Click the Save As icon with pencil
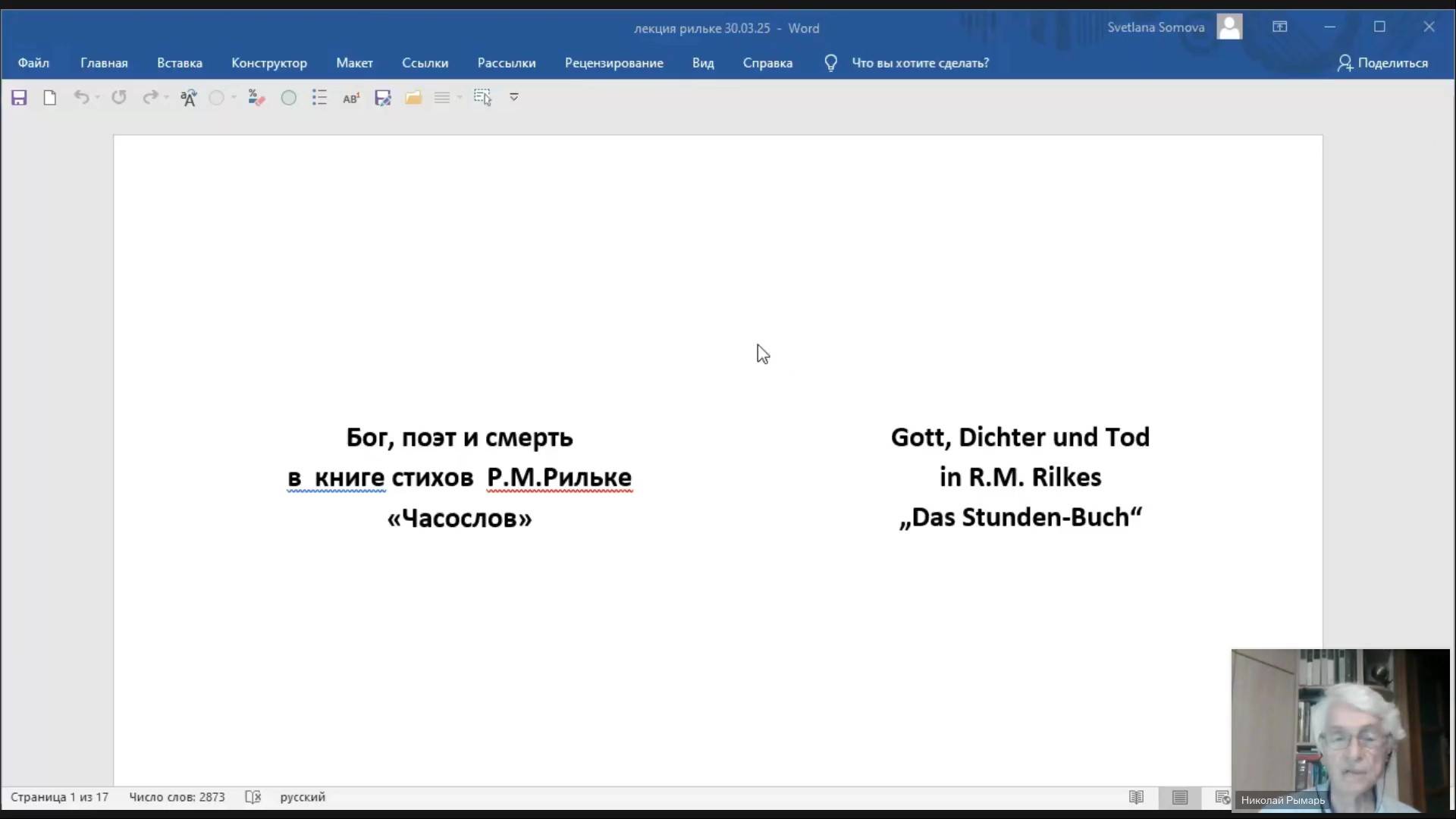Image resolution: width=1456 pixels, height=819 pixels. pyautogui.click(x=382, y=98)
